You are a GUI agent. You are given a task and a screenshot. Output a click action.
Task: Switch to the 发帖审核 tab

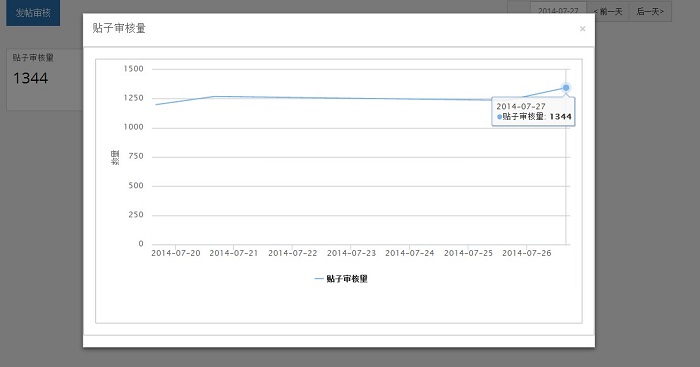33,13
